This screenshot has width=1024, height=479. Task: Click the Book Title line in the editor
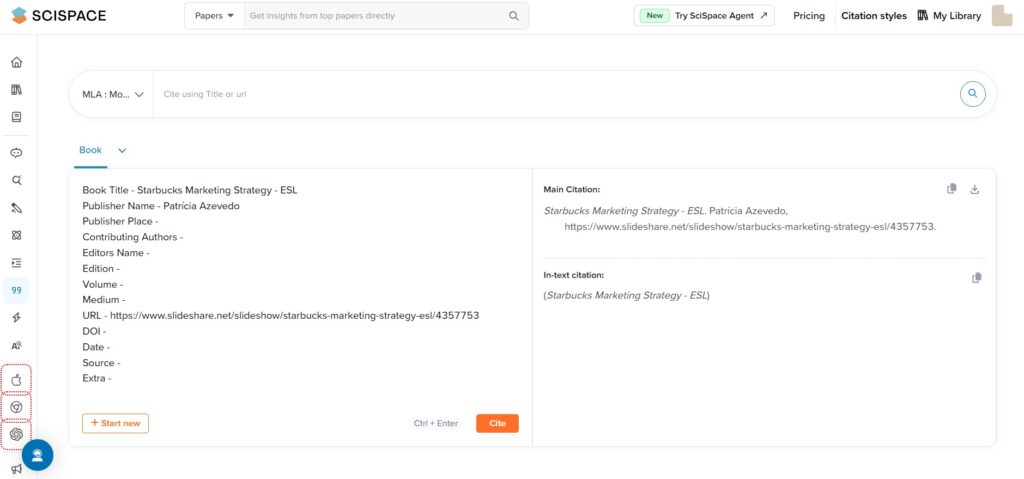coord(190,190)
